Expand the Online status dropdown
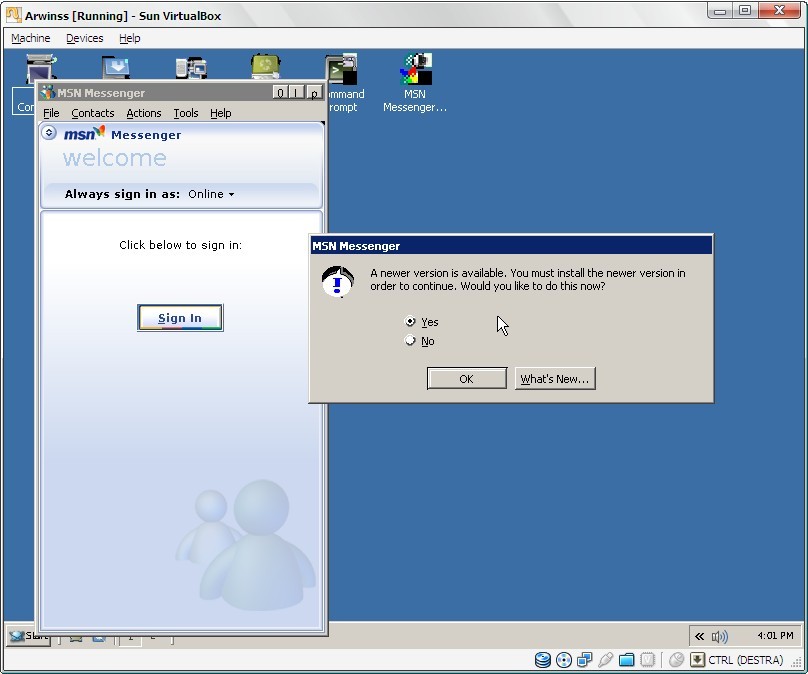808x674 pixels. pos(211,194)
